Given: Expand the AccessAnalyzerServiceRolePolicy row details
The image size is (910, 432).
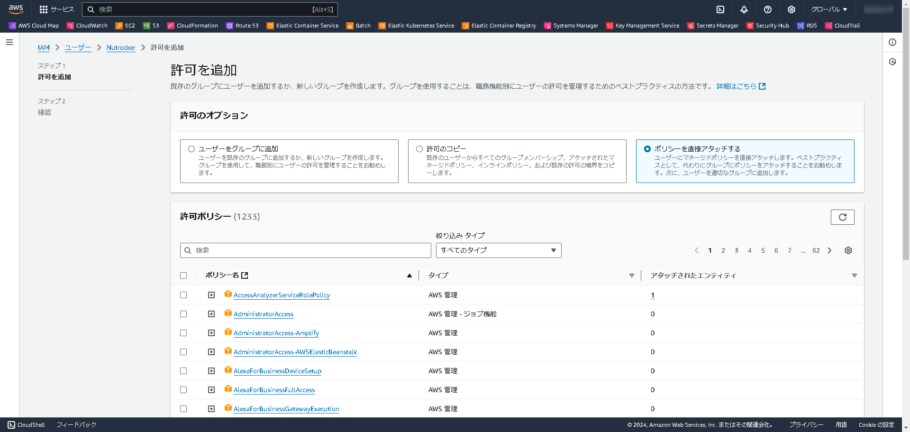Looking at the screenshot, I should click(211, 295).
